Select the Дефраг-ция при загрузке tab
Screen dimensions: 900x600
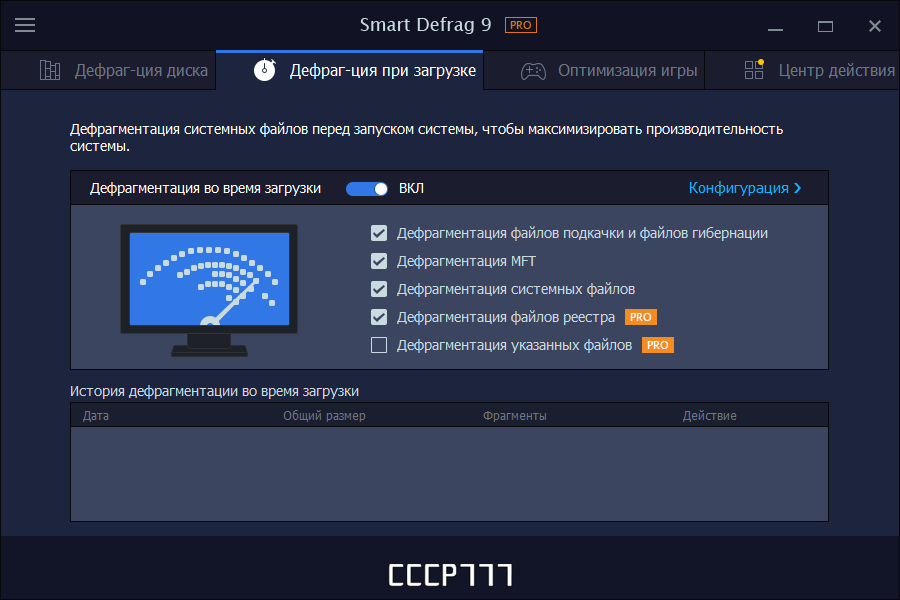350,70
